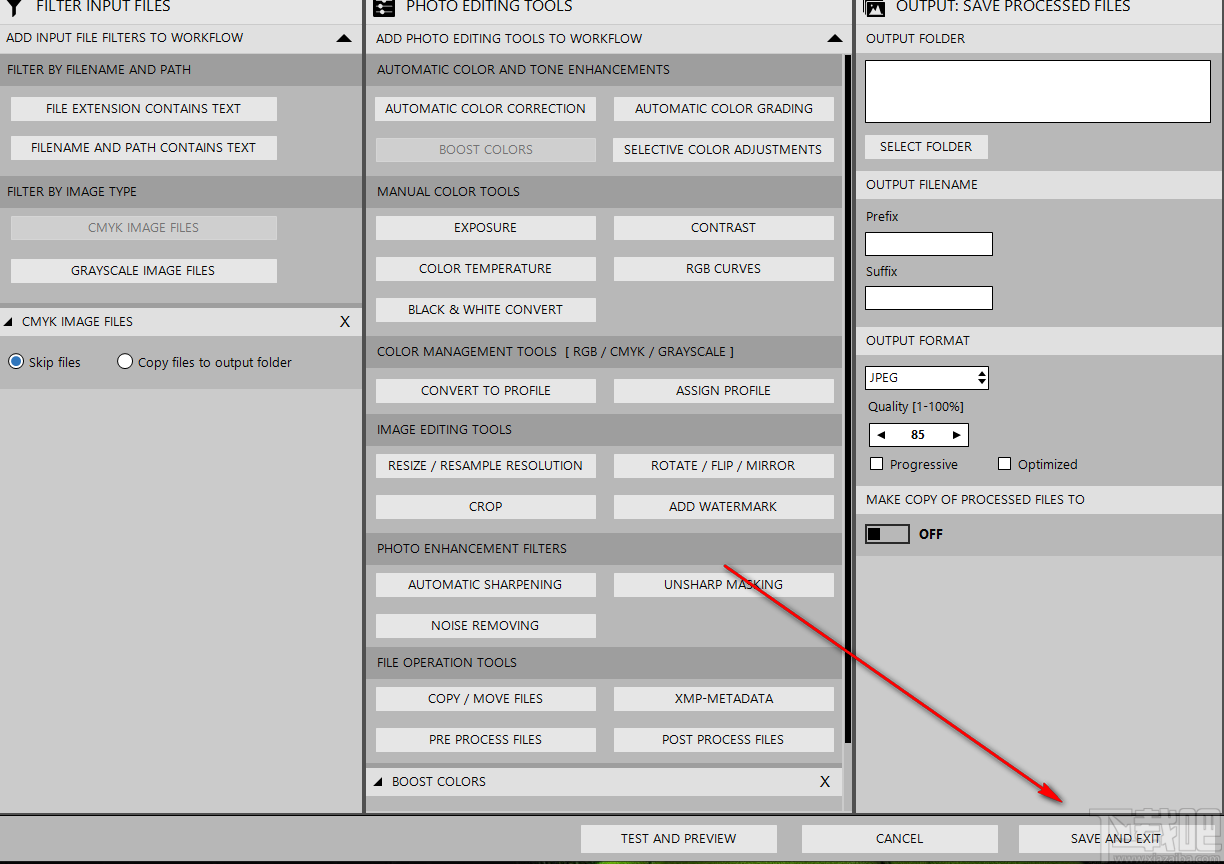Add the Crop tool to workflow
This screenshot has width=1224, height=864.
click(x=485, y=506)
